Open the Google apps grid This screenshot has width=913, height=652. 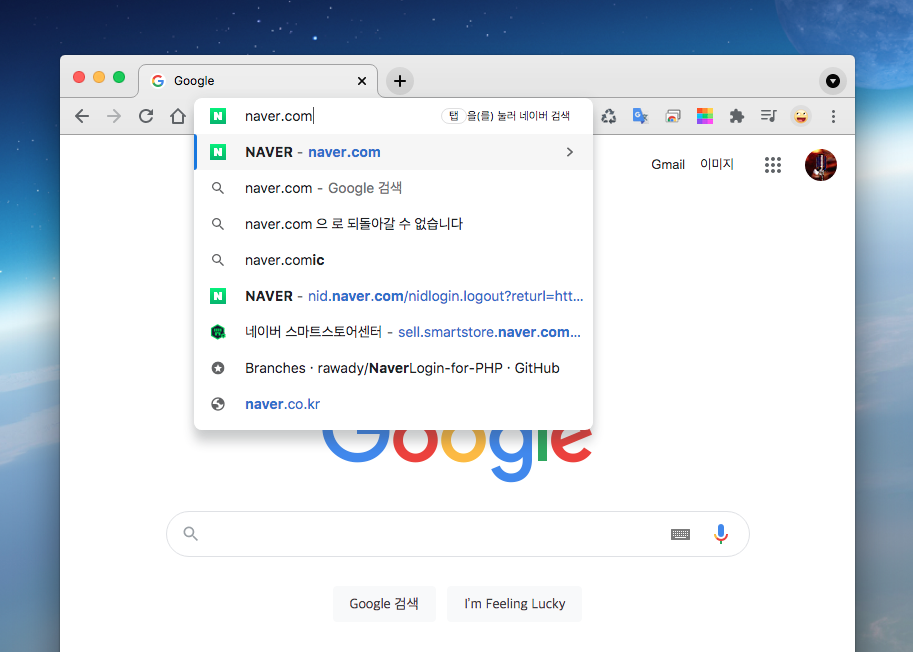[773, 165]
